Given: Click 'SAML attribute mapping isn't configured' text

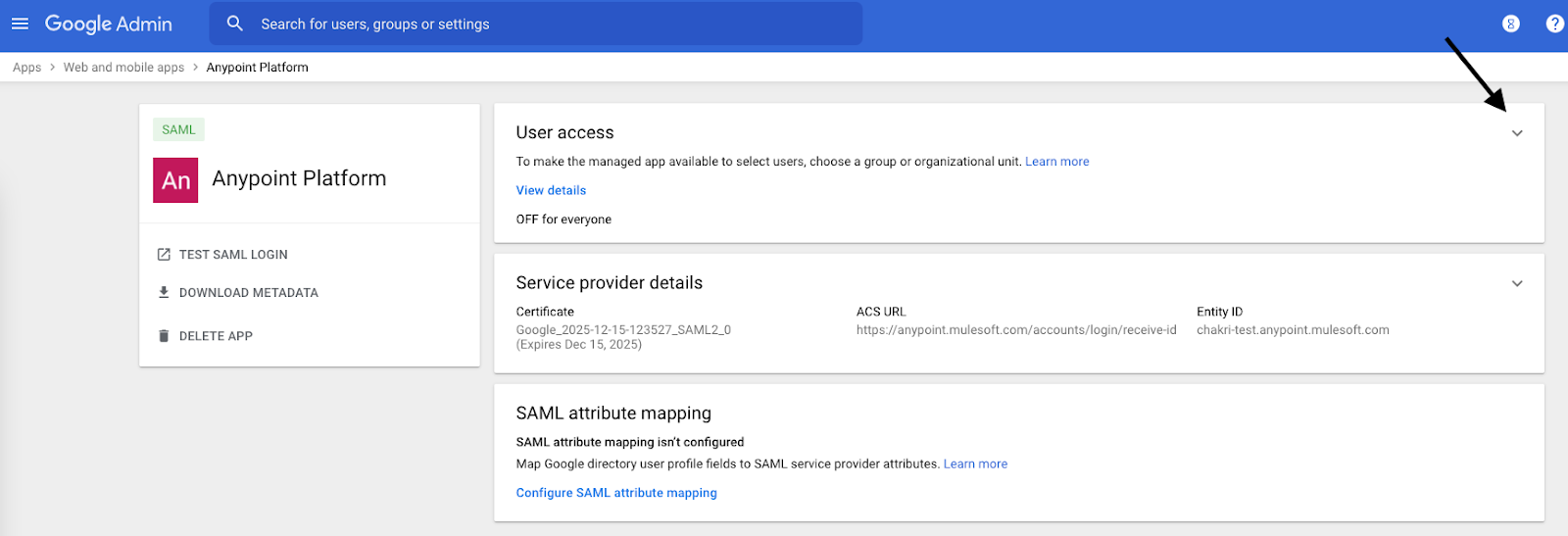Looking at the screenshot, I should [630, 442].
